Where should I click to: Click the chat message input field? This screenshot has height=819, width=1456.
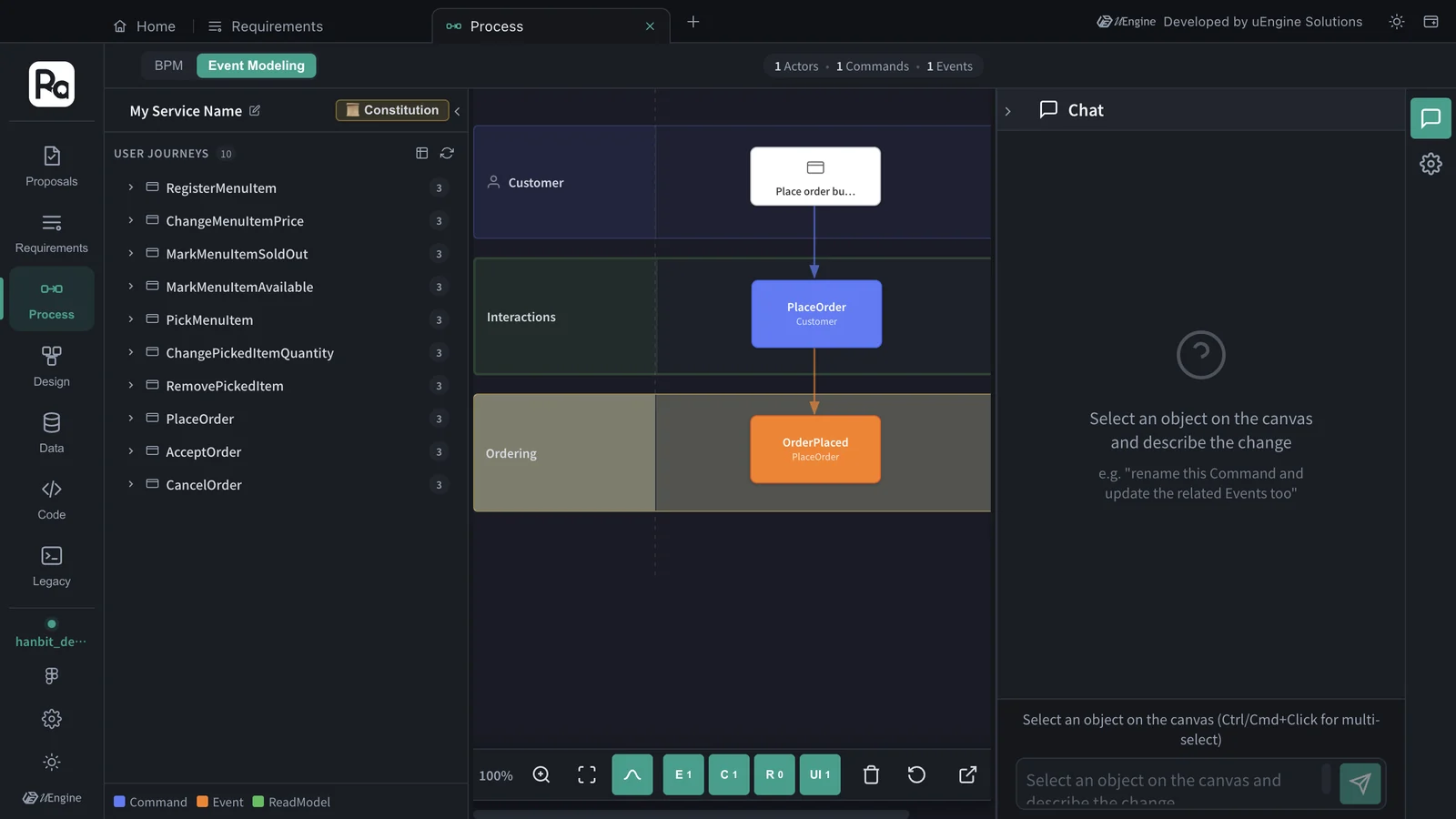tap(1174, 784)
